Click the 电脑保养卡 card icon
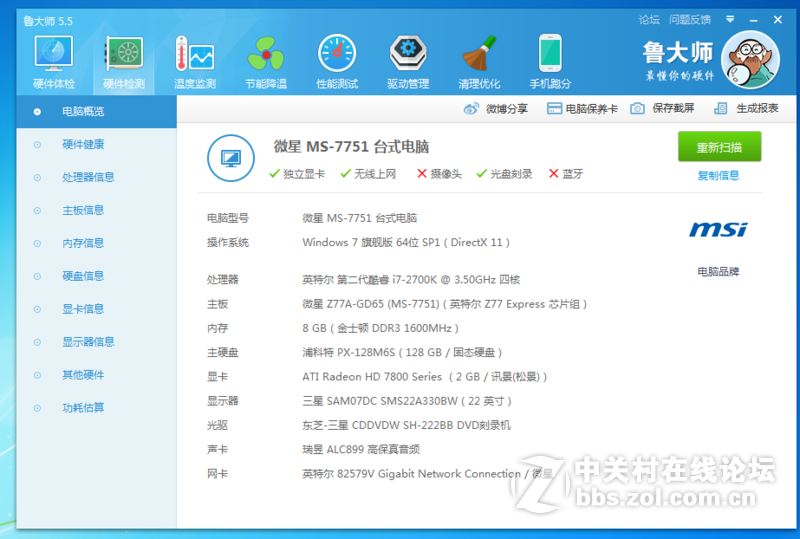 [x=554, y=109]
